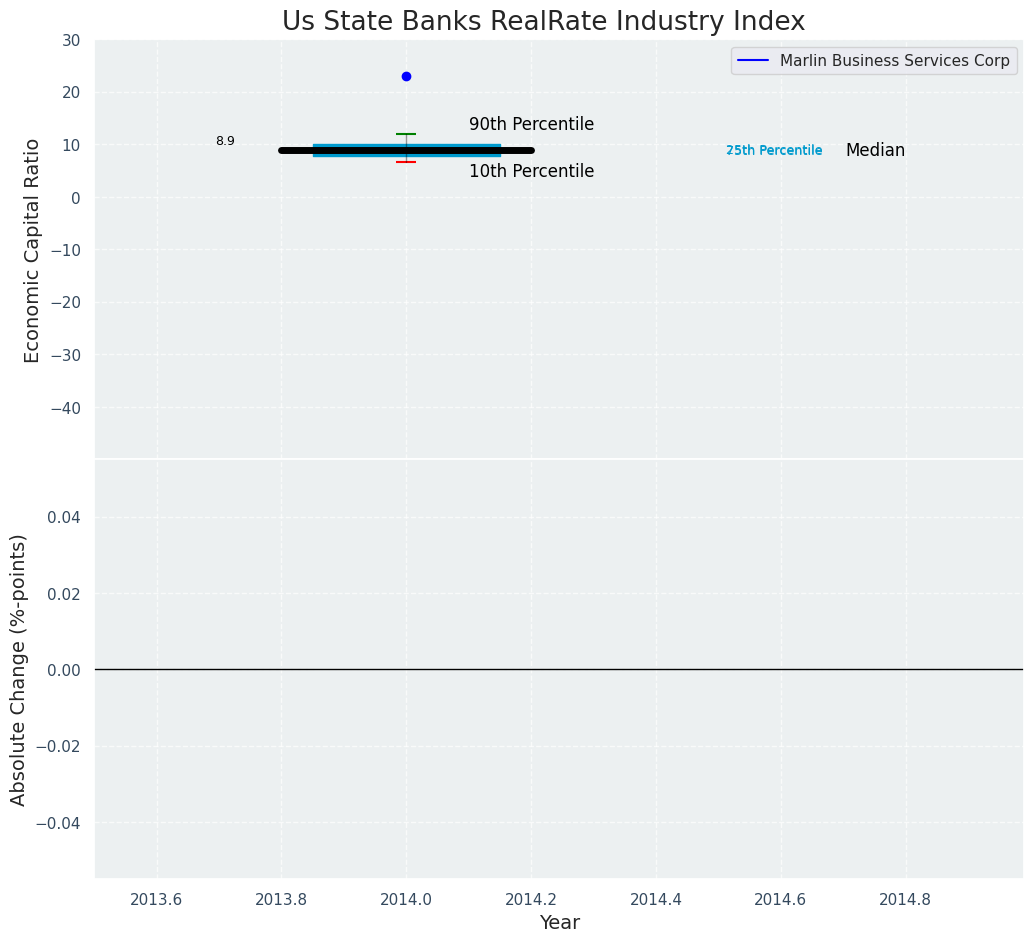Click the chart title Us State Banks RealRate
Image resolution: width=1034 pixels, height=942 pixels.
click(543, 21)
